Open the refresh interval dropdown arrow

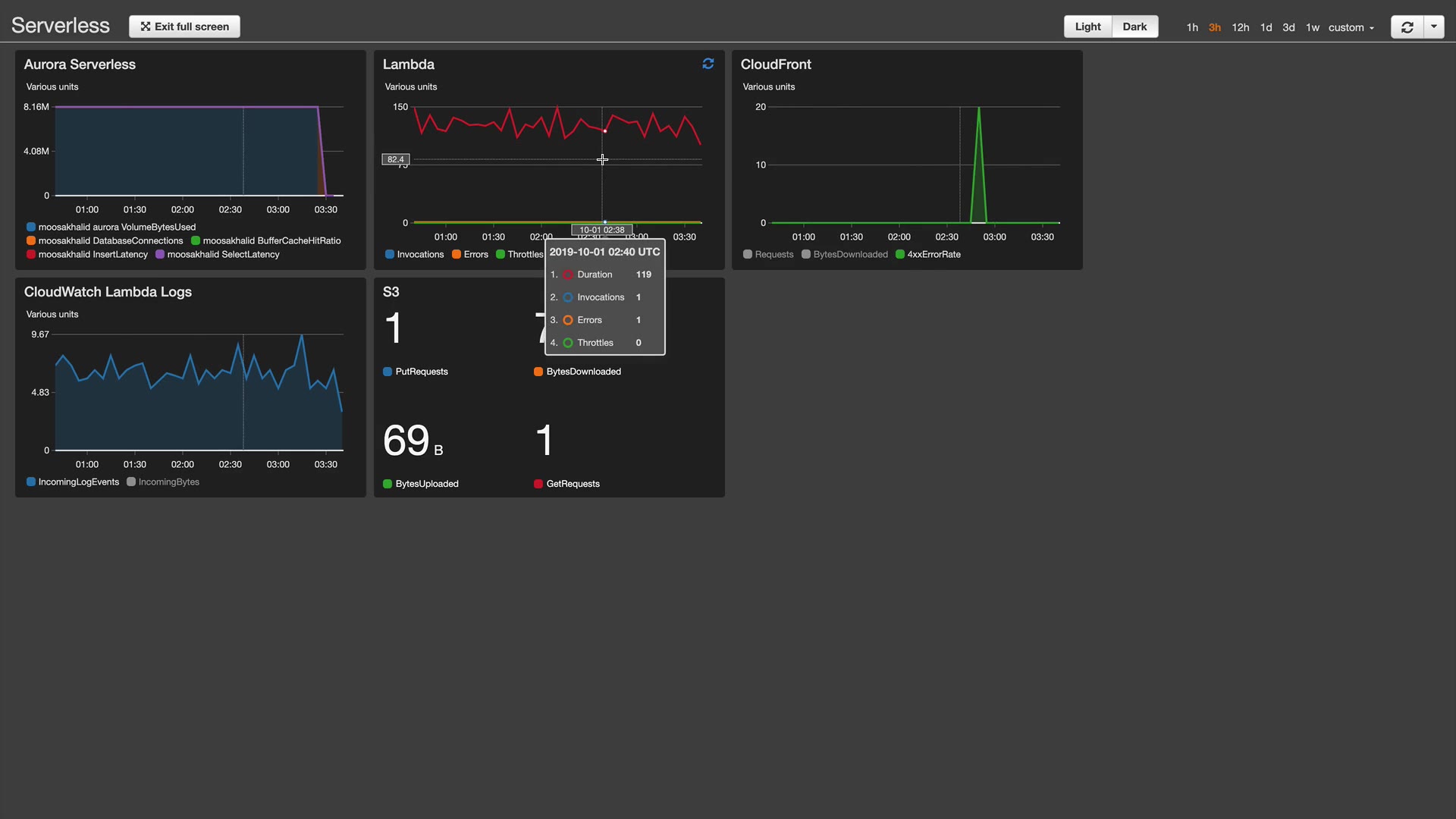[x=1433, y=27]
